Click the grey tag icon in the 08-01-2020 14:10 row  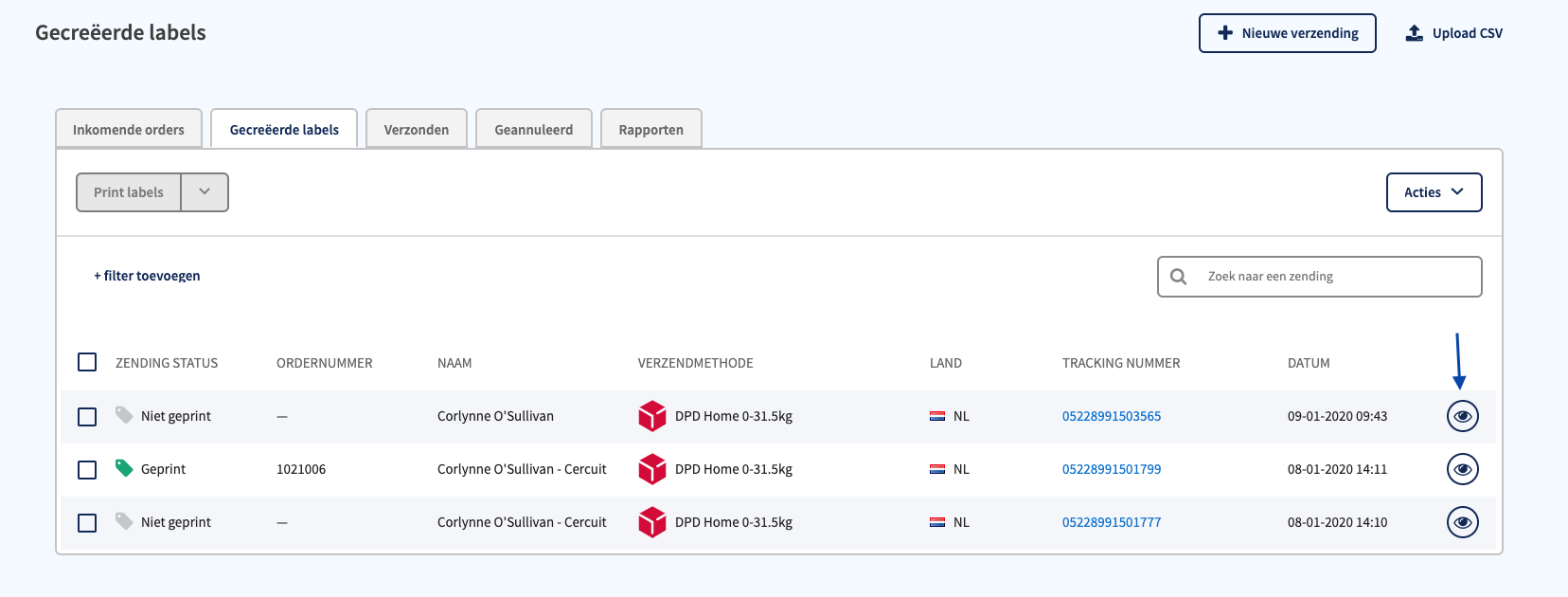click(124, 521)
